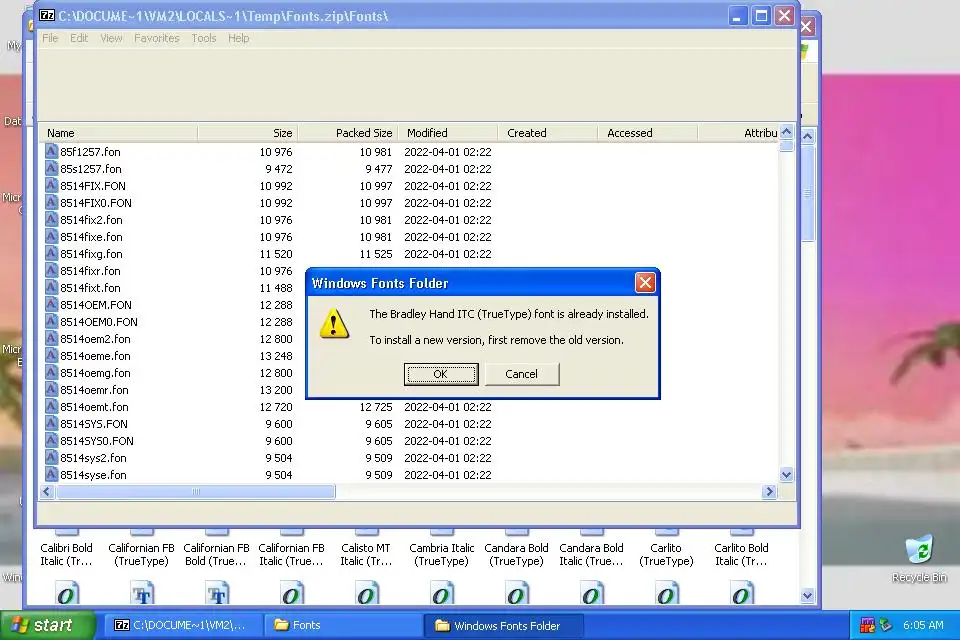Viewport: 960px width, 640px height.
Task: Sort by the Packed Size column header
Action: tap(348, 133)
